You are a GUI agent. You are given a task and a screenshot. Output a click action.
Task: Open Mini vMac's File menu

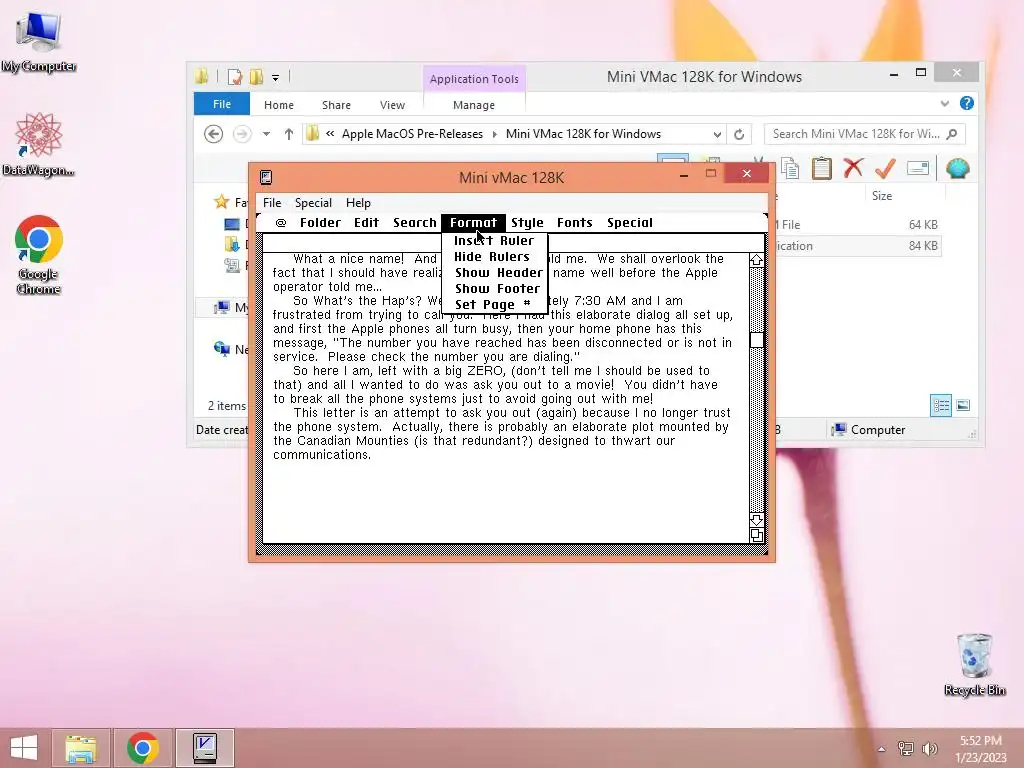click(272, 202)
